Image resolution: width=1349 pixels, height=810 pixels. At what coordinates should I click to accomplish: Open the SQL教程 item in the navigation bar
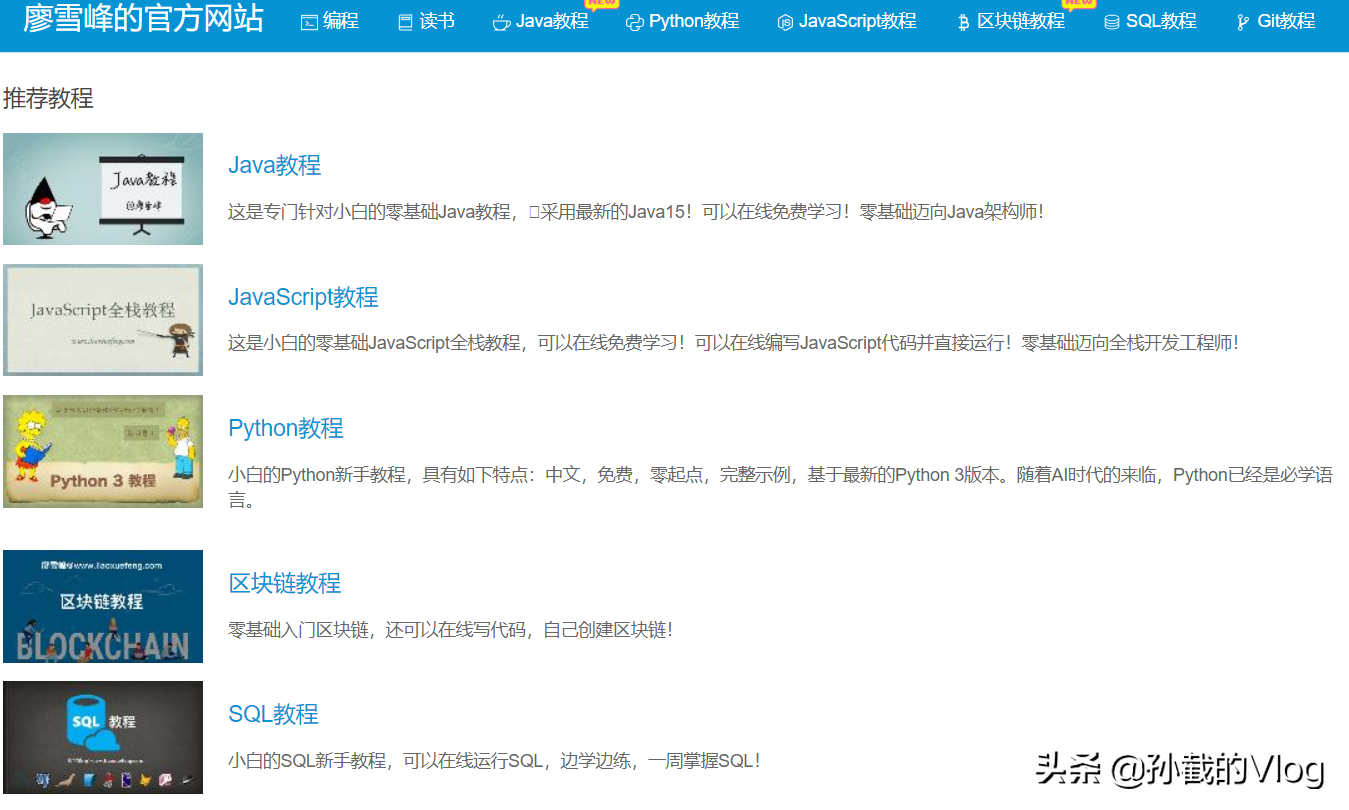[x=1161, y=21]
